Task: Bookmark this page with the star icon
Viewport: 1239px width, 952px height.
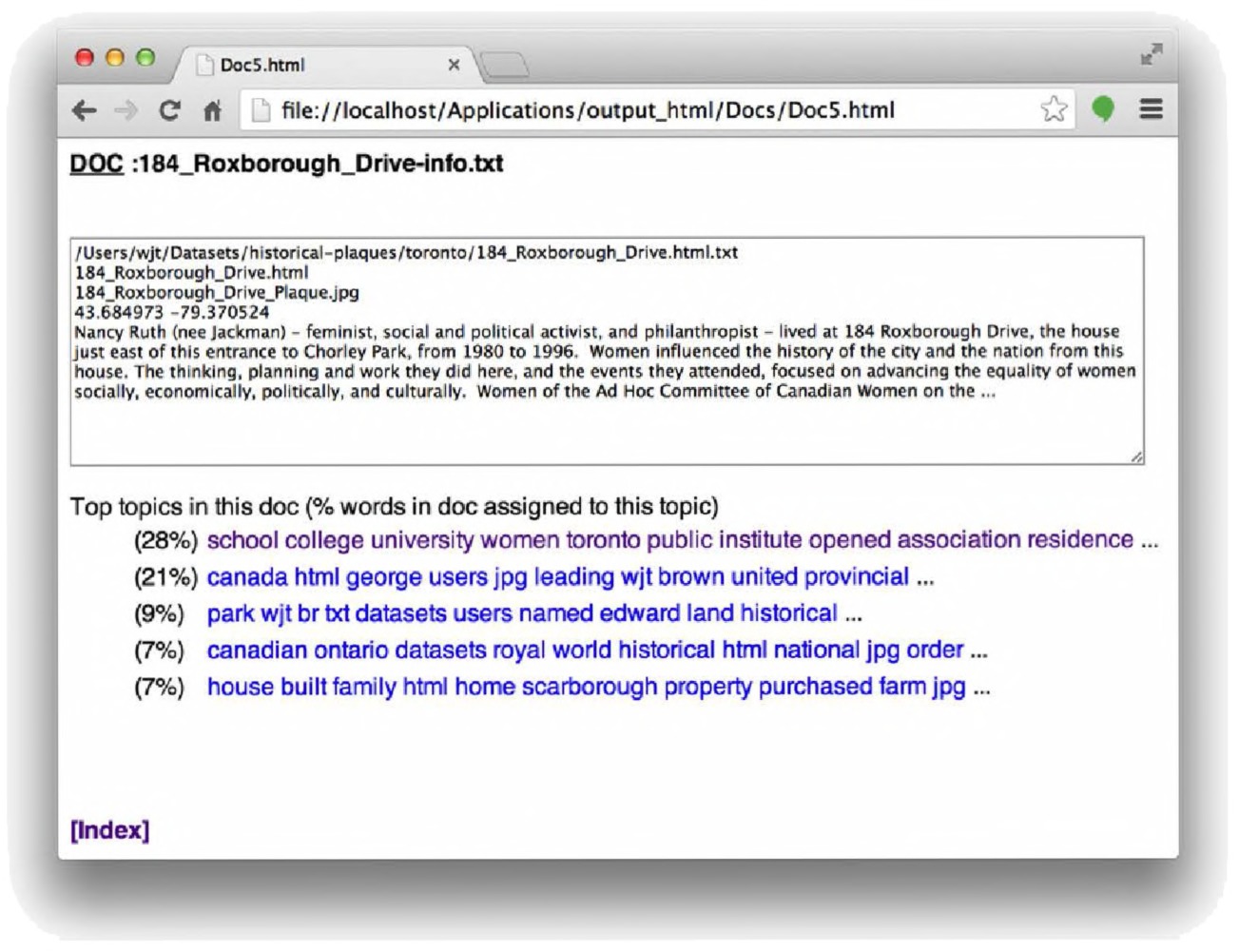Action: click(1053, 109)
